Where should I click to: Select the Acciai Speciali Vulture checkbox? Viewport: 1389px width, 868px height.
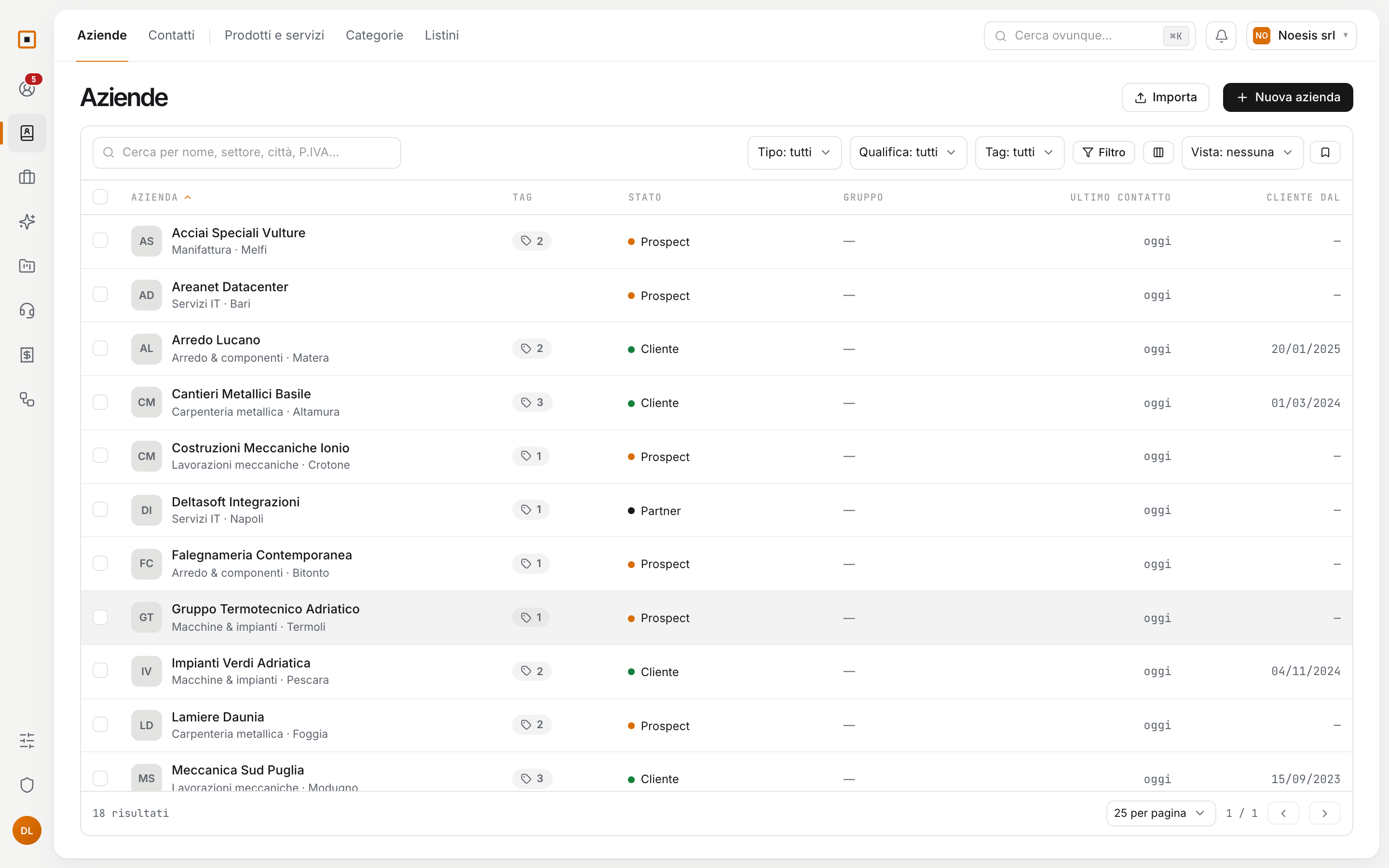click(x=100, y=241)
